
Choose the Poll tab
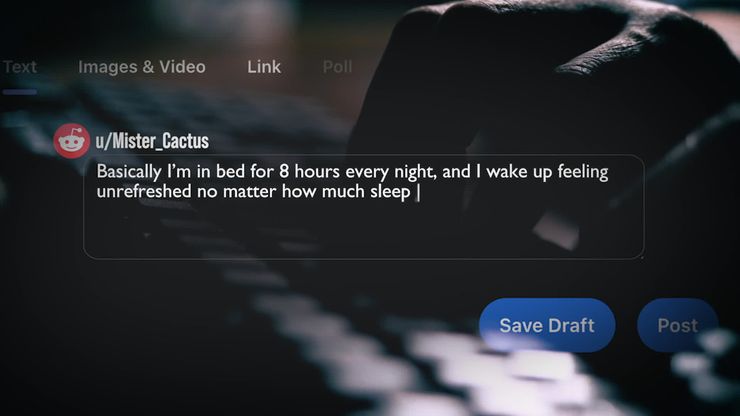tap(337, 67)
